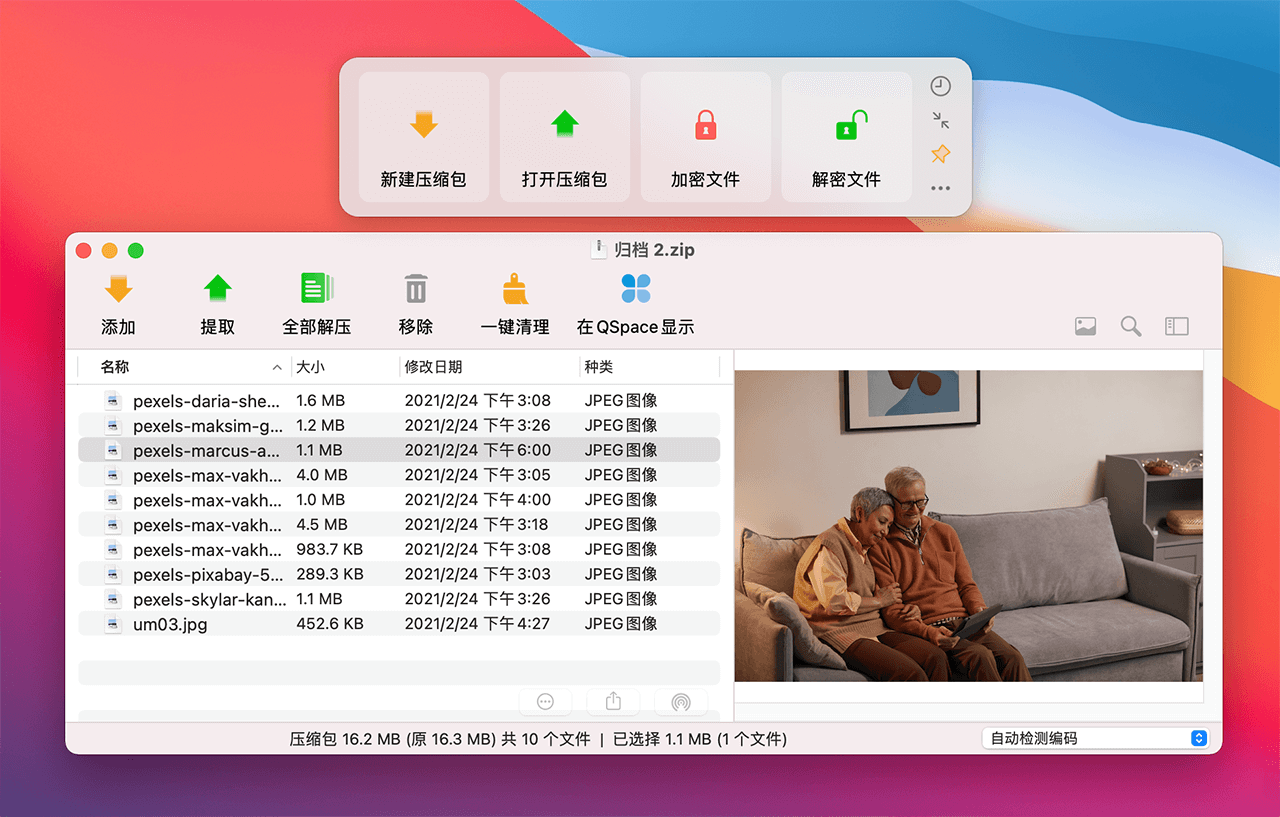This screenshot has width=1280, height=817.
Task: Click JPEG icon of pexels-daria-she
Action: [x=114, y=400]
